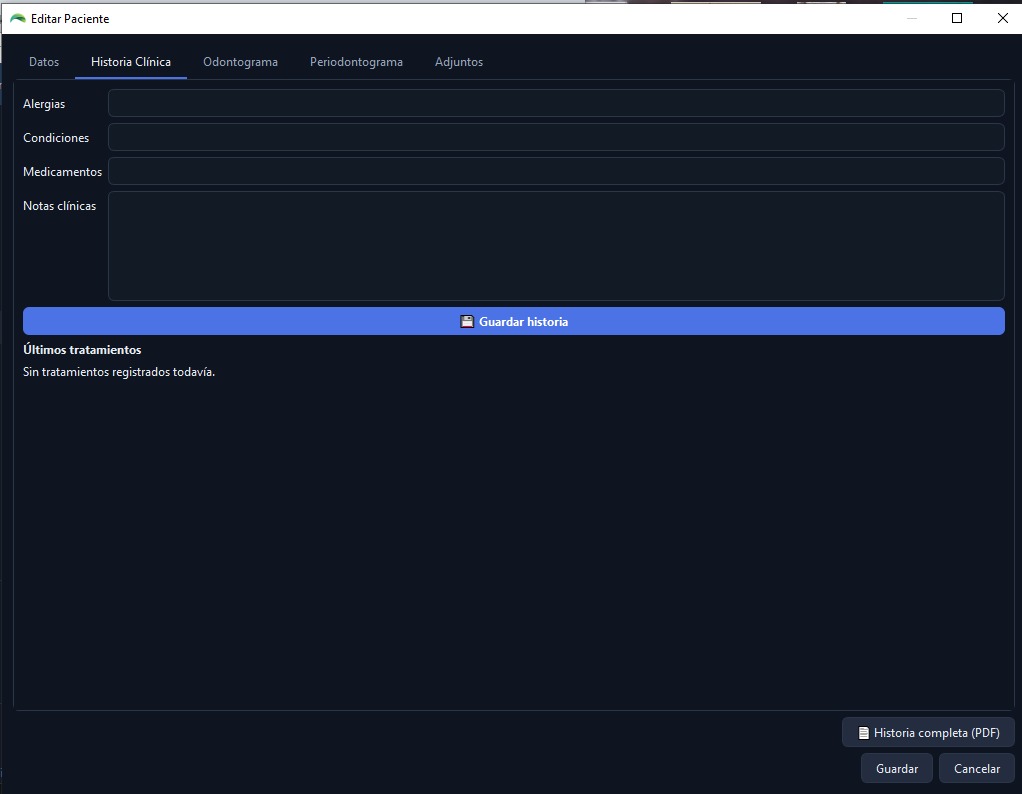Maximize the Editar Paciente window
This screenshot has width=1022, height=794.
(957, 18)
